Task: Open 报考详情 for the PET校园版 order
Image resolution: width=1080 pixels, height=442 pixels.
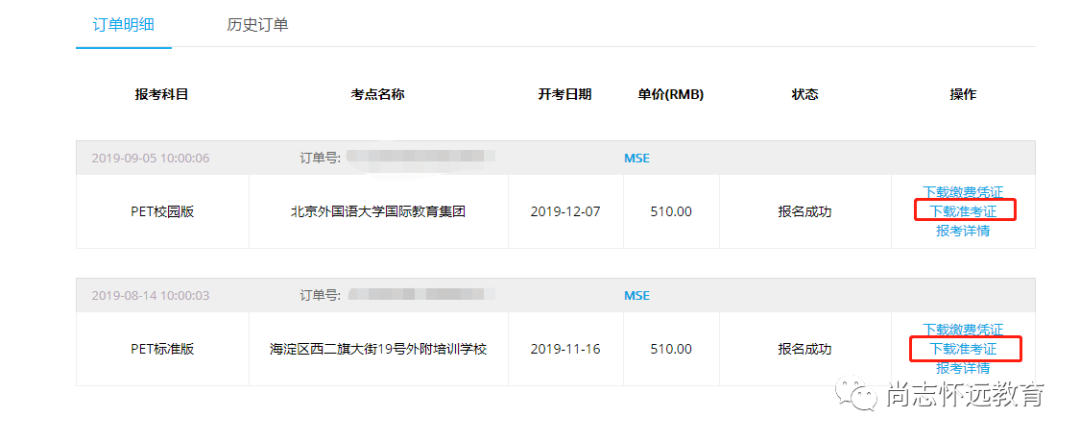Action: [x=962, y=230]
